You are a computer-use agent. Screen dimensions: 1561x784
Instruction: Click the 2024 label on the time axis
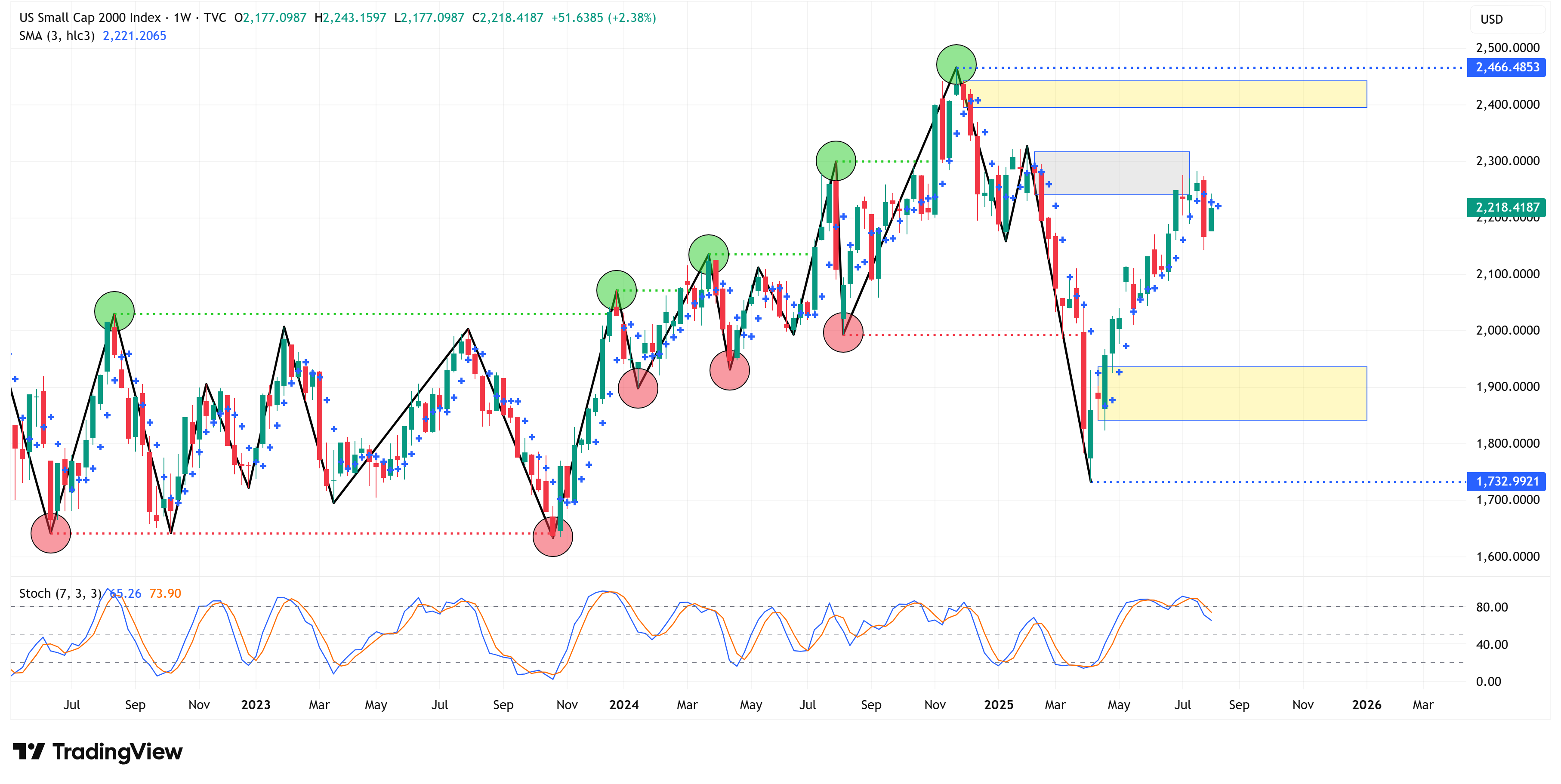click(623, 704)
